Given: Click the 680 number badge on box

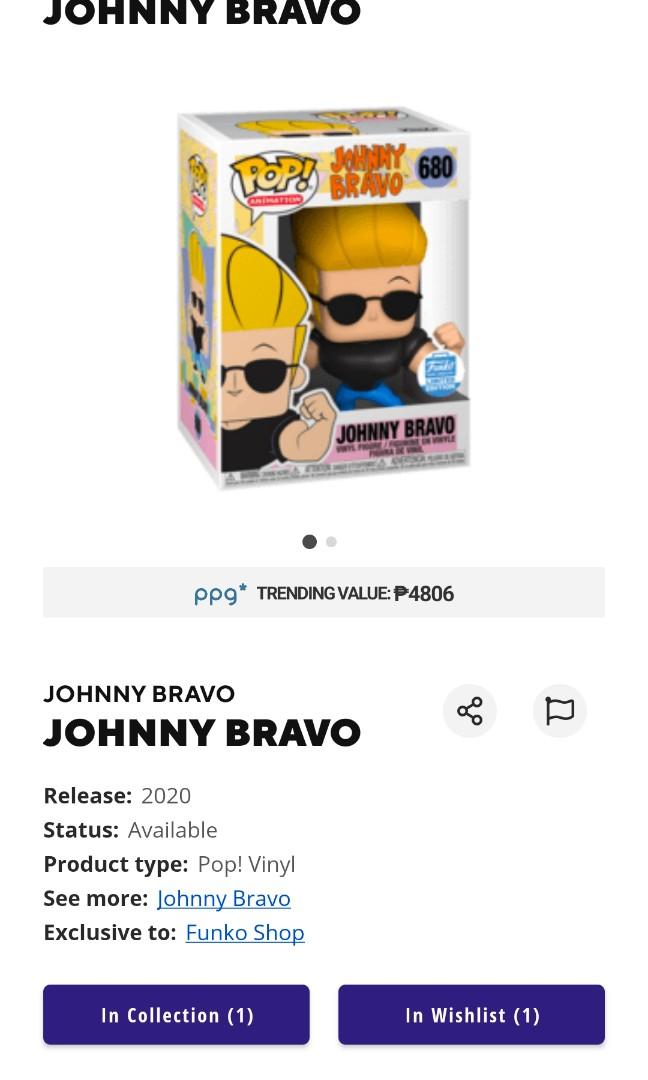Looking at the screenshot, I should click(x=435, y=167).
